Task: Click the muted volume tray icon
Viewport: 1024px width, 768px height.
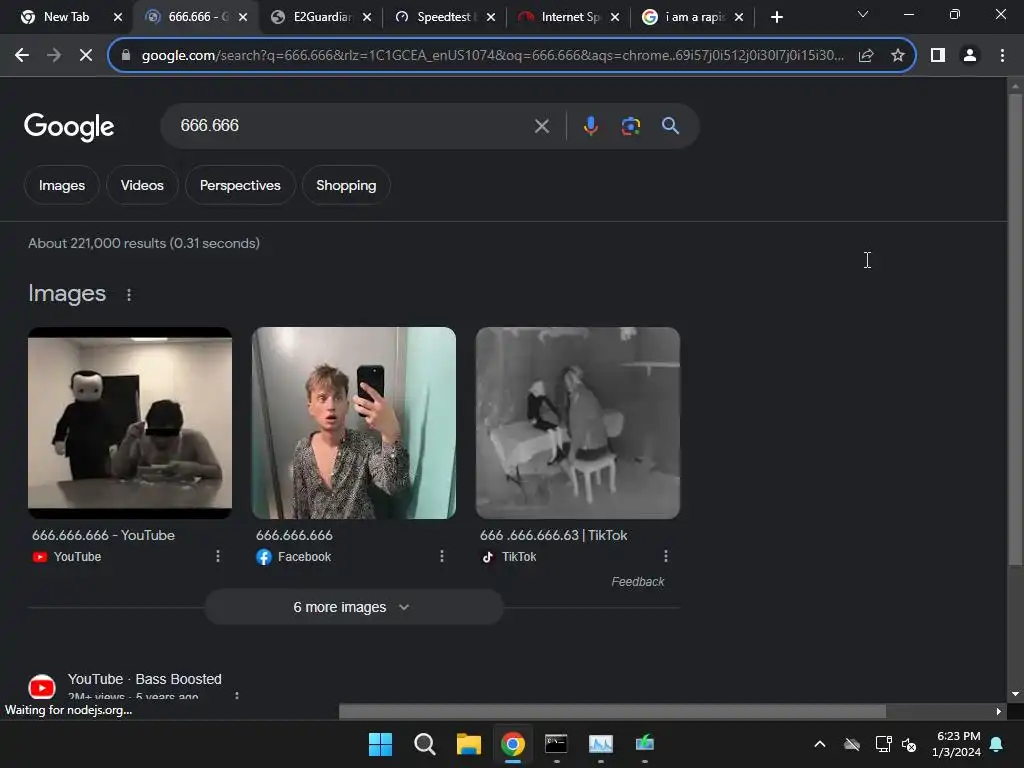Action: 909,744
